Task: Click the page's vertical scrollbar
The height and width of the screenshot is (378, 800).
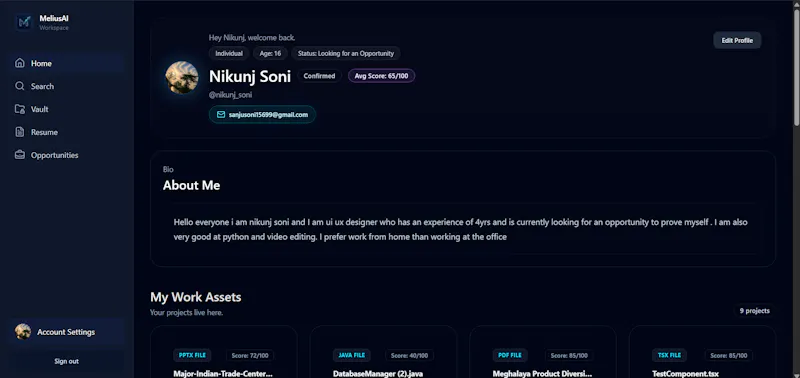Action: pos(796,66)
